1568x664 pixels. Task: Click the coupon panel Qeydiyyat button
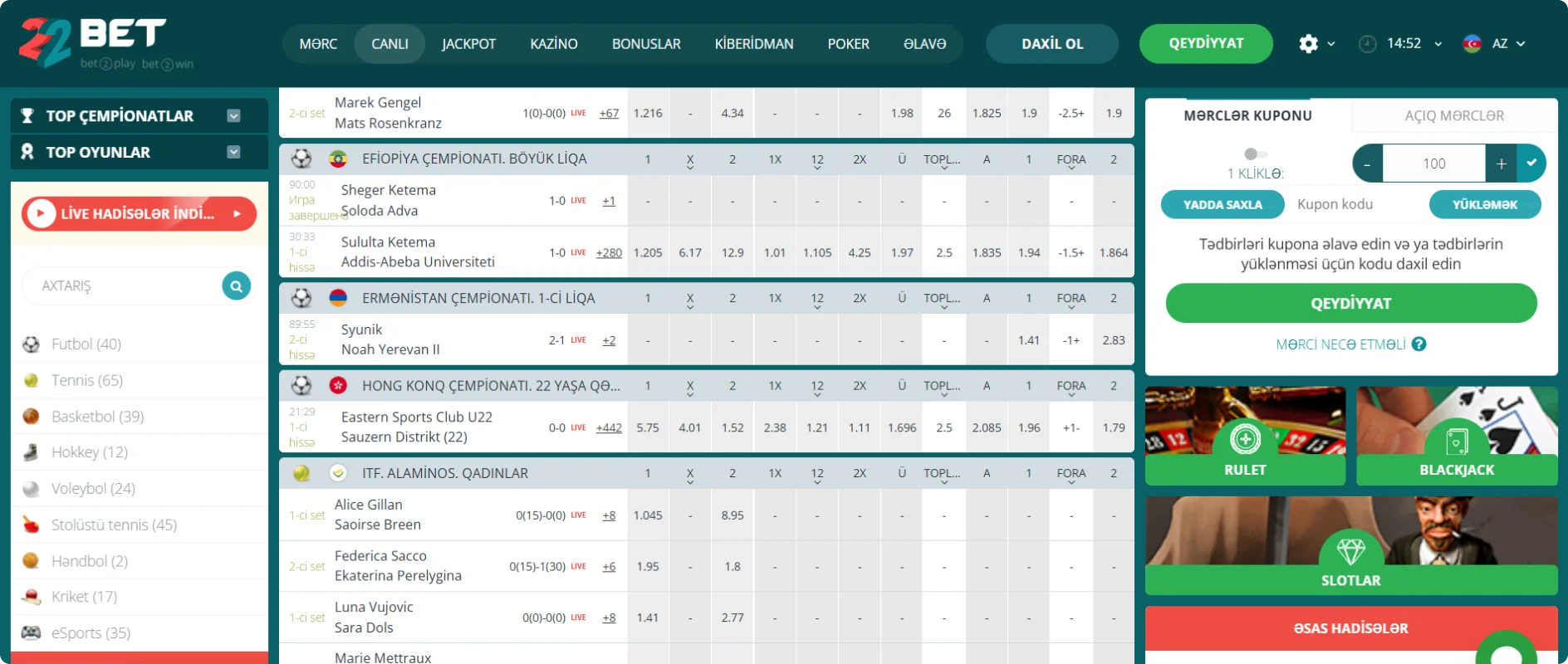click(1351, 304)
